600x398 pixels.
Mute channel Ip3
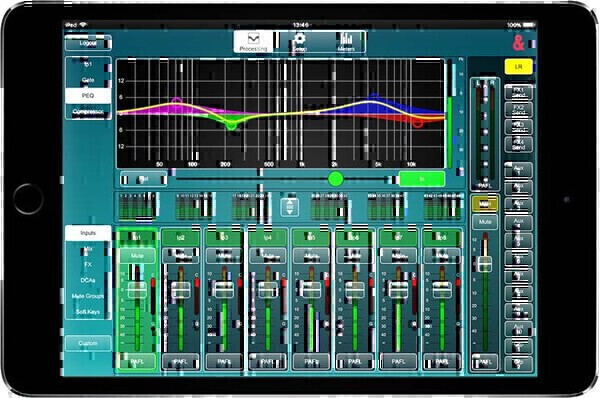(224, 255)
